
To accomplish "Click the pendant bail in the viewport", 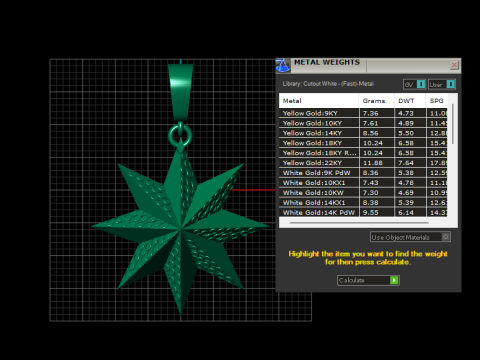I will tap(180, 93).
